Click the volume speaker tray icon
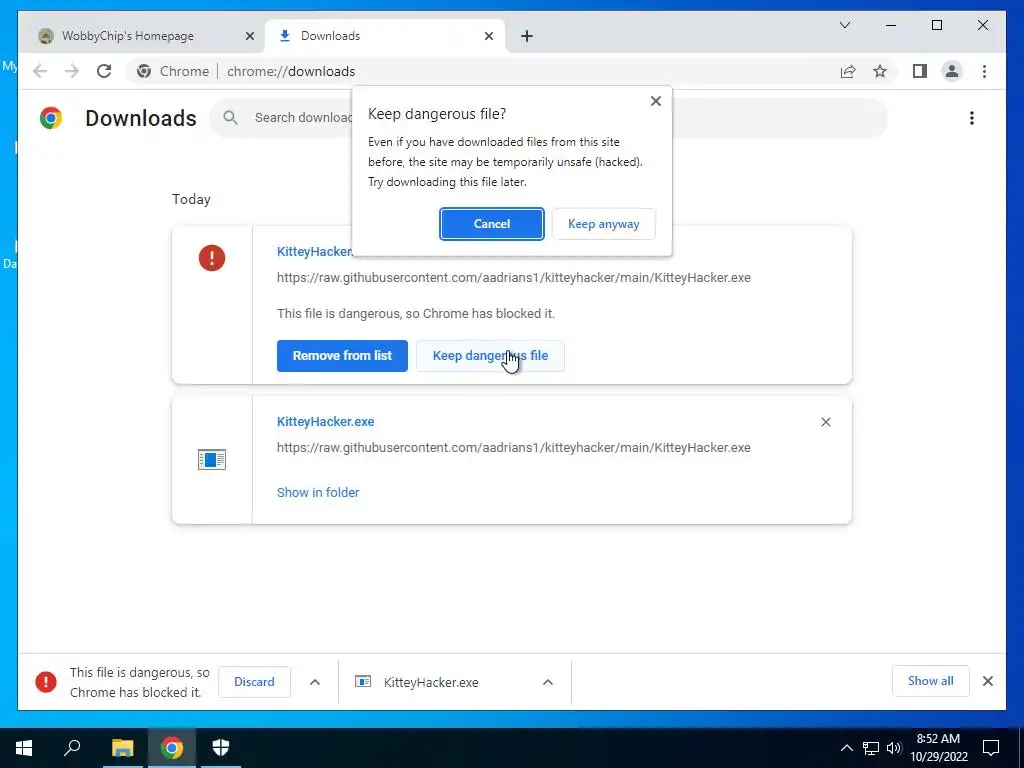 click(894, 748)
